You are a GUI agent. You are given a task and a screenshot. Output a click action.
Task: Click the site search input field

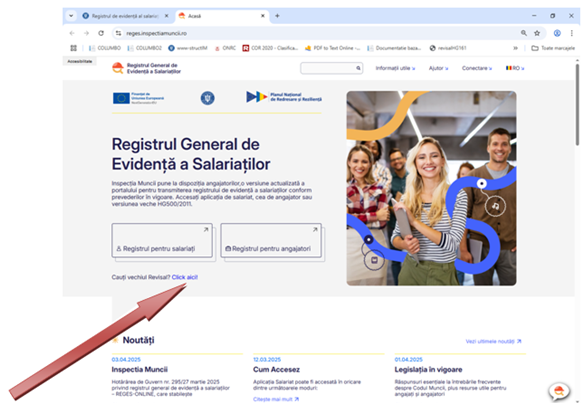tap(331, 68)
